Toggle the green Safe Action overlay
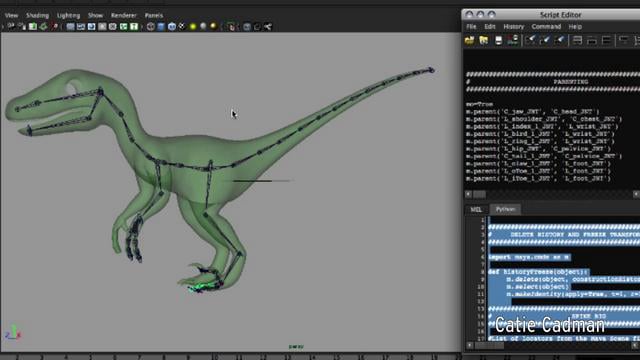The width and height of the screenshot is (640, 360). tap(123, 27)
